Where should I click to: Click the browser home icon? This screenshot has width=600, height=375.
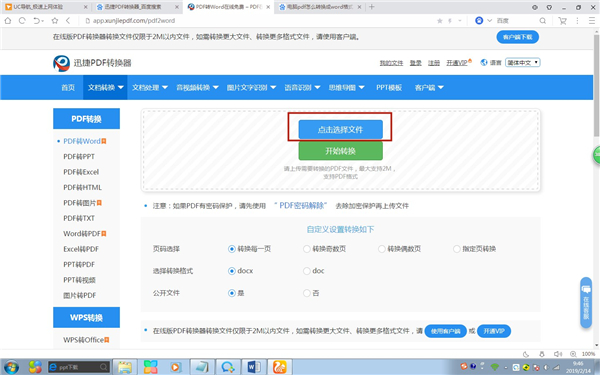coord(8,21)
